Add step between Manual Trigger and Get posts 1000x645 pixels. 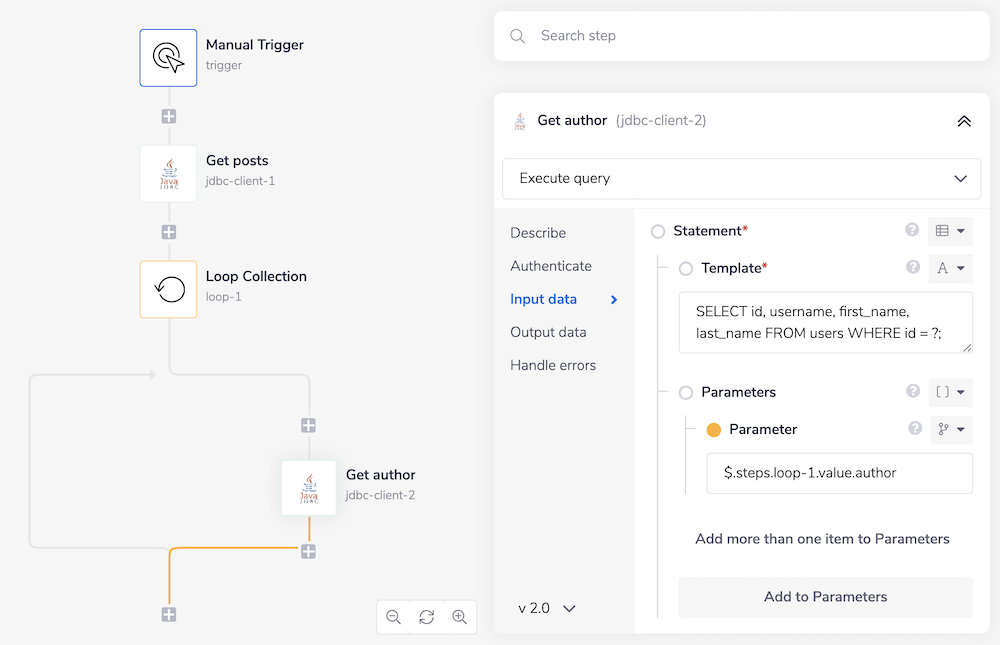169,116
